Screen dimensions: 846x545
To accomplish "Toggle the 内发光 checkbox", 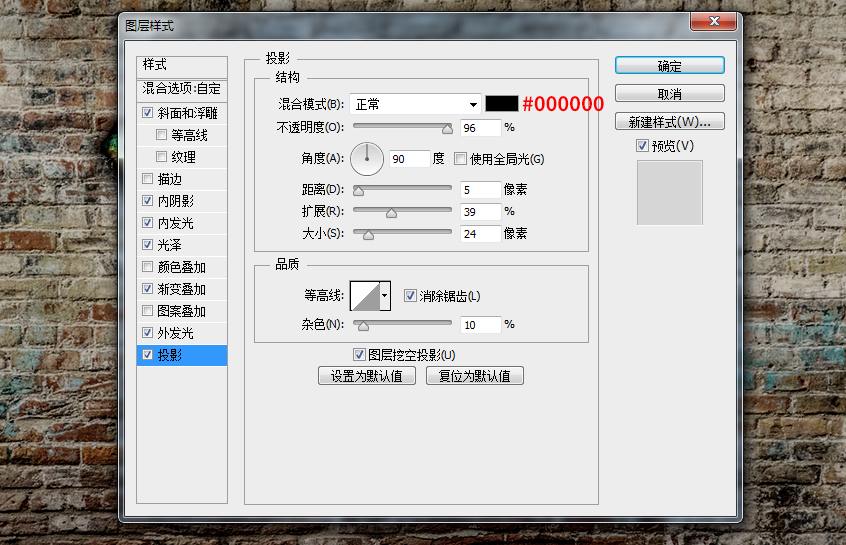I will coord(147,222).
